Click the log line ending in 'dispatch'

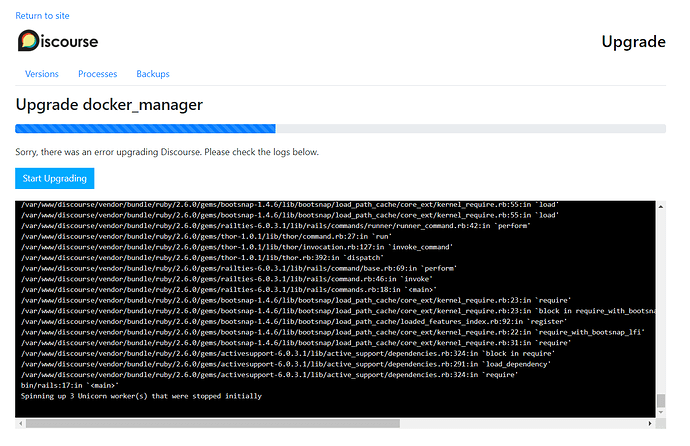pyautogui.click(x=202, y=257)
